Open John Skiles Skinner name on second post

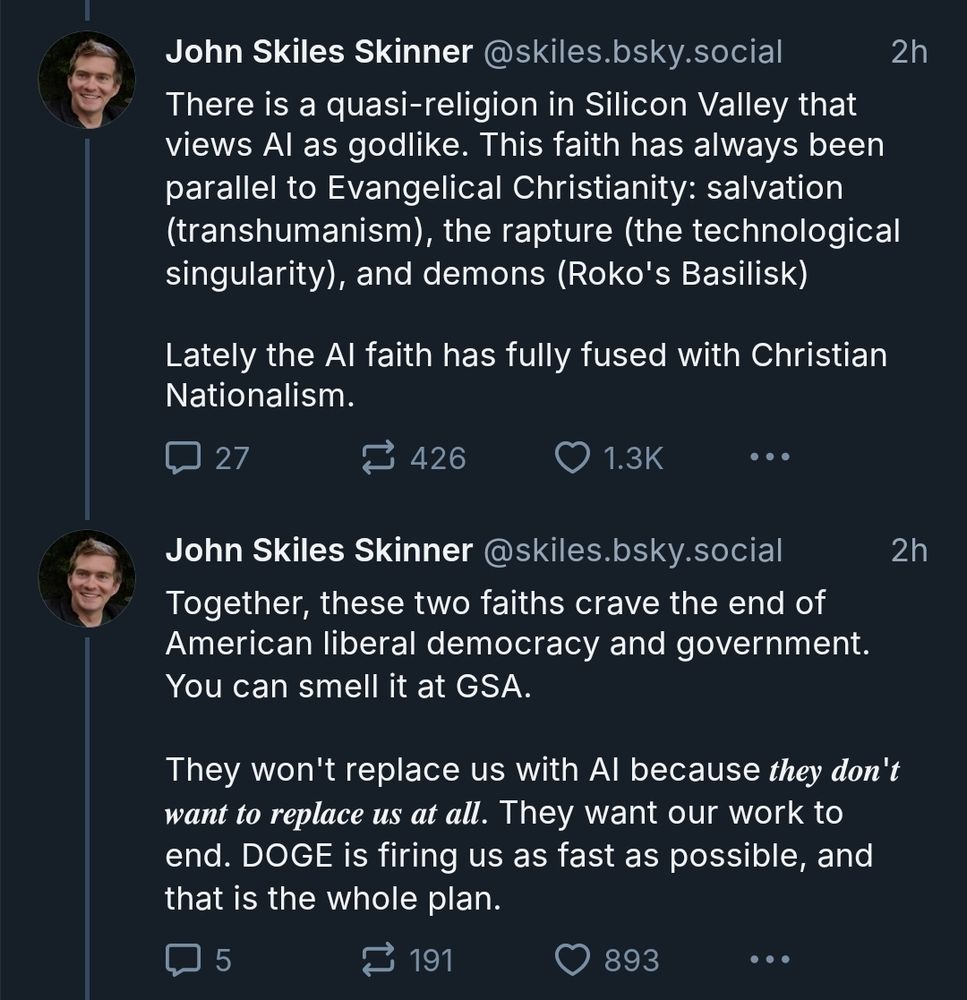tap(318, 550)
